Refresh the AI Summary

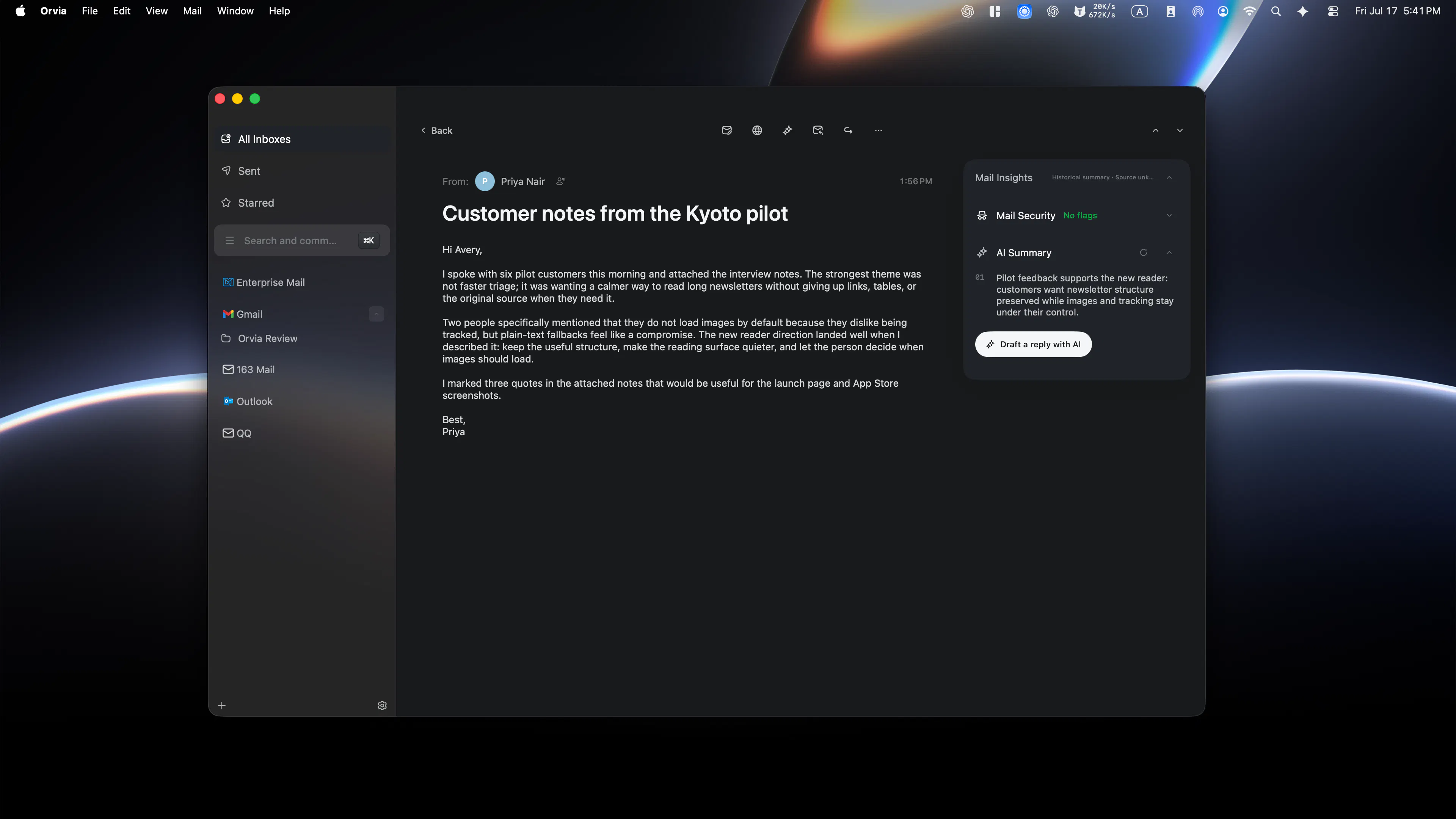[1144, 253]
